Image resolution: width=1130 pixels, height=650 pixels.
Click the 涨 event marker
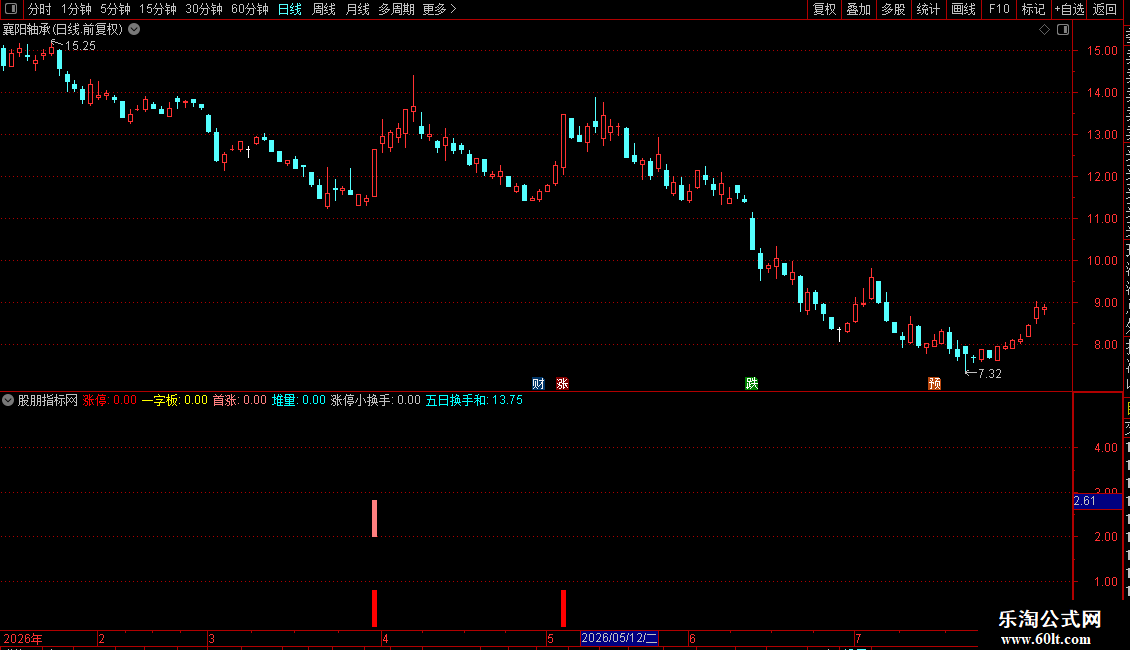562,383
